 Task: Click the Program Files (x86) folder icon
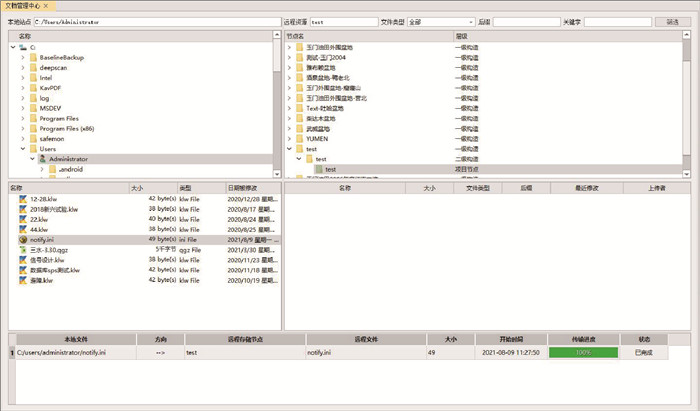33,128
